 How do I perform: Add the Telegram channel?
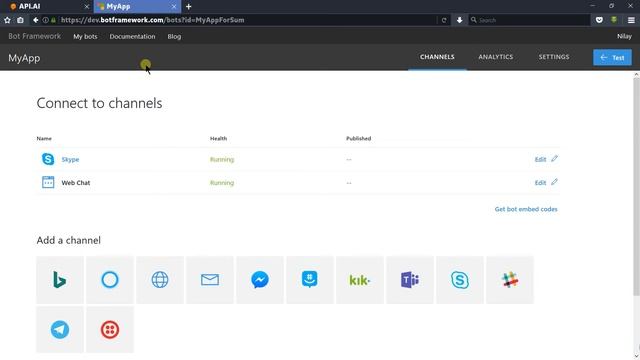point(60,329)
